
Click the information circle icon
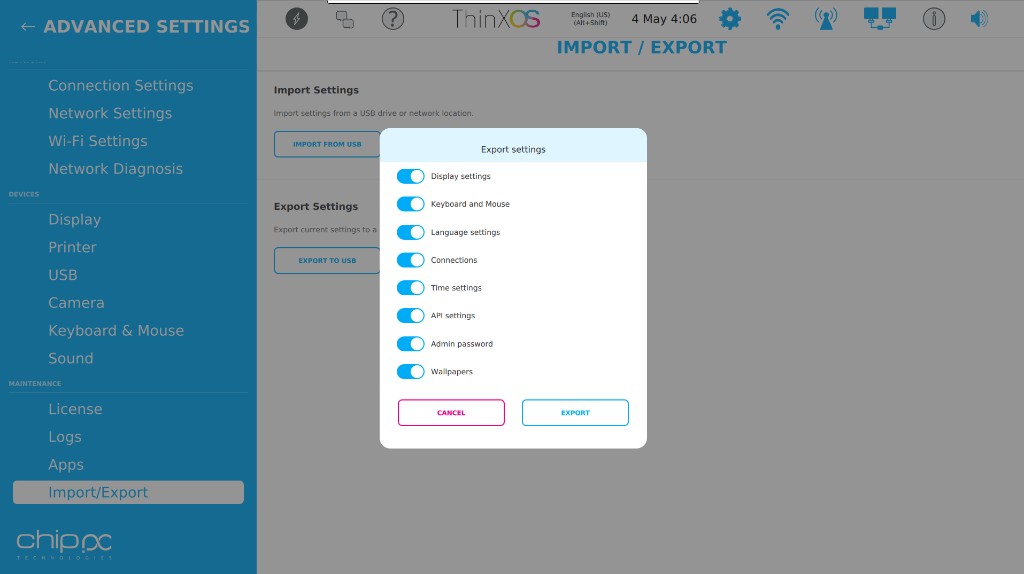pos(934,19)
